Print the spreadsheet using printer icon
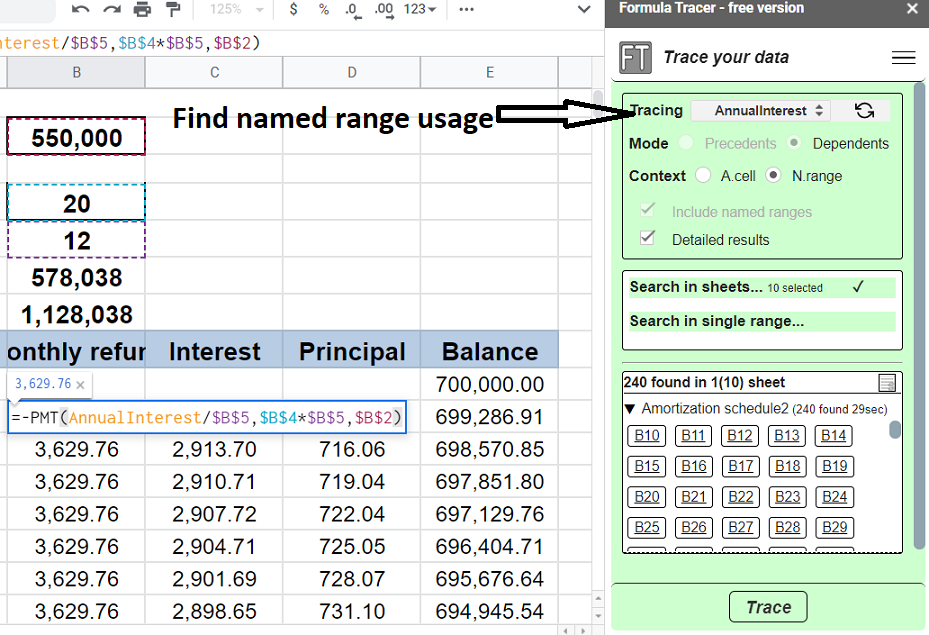 pyautogui.click(x=143, y=10)
